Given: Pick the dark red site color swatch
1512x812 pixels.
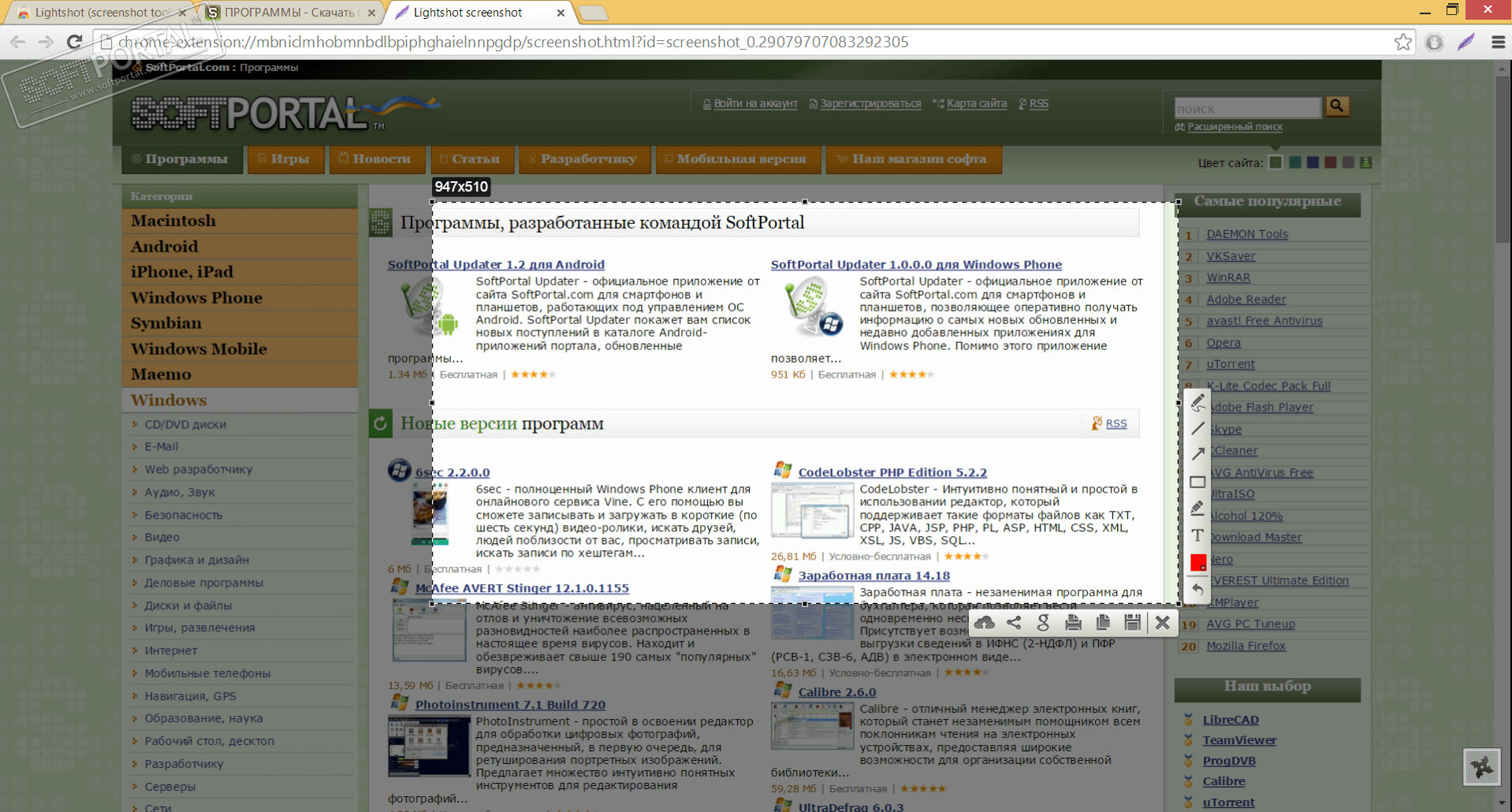Looking at the screenshot, I should pyautogui.click(x=1331, y=162).
